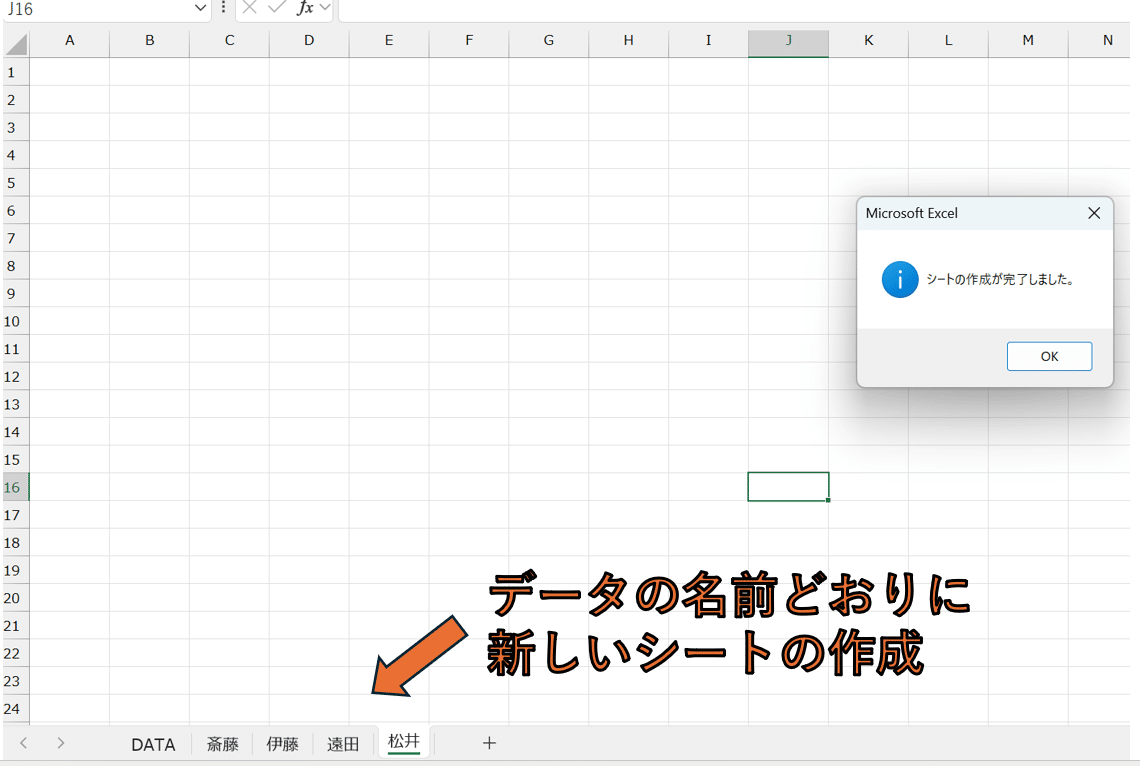1140x766 pixels.
Task: Click the Cancel X icon in formula bar
Action: (x=250, y=8)
